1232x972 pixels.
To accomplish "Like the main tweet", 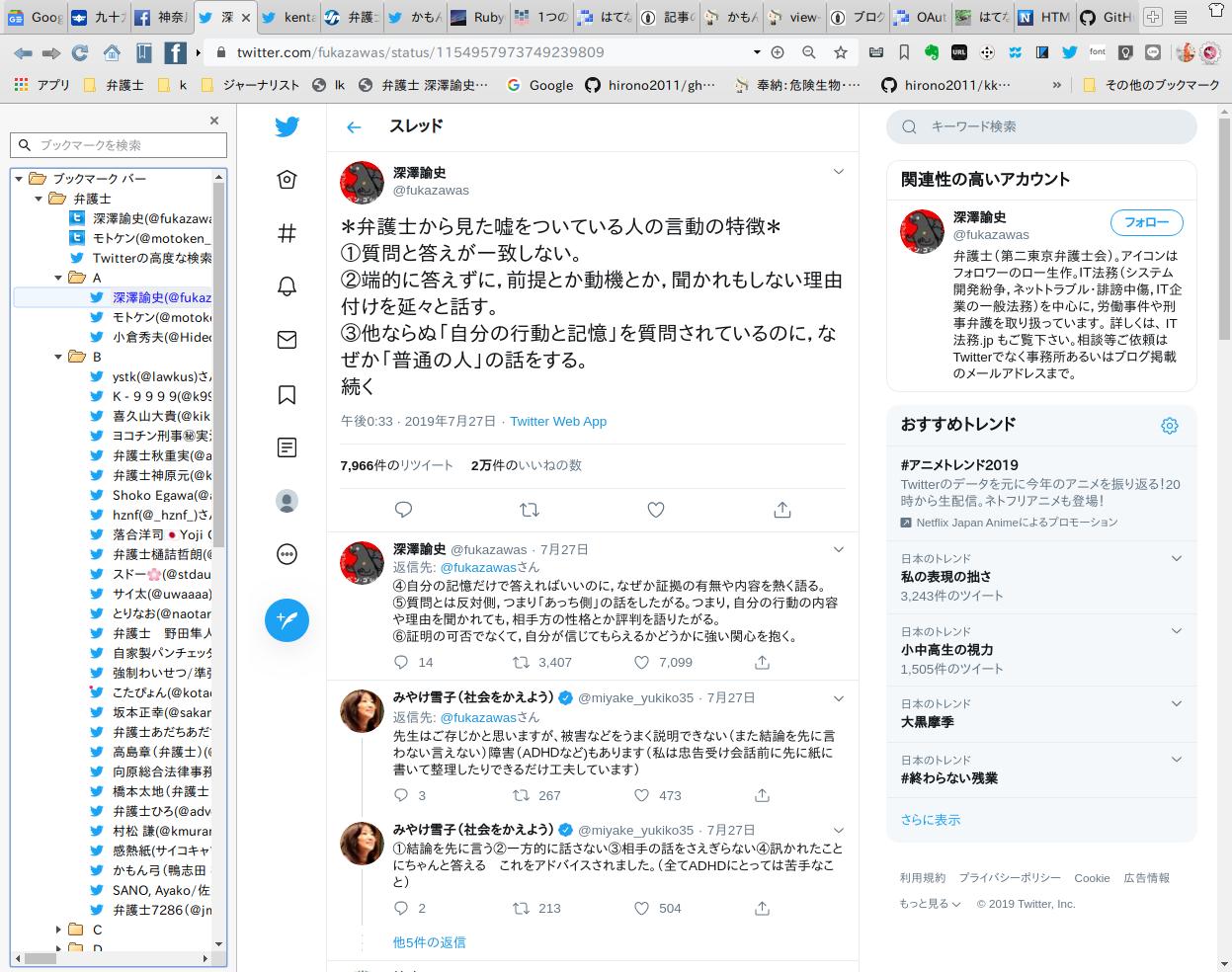I will click(x=656, y=510).
